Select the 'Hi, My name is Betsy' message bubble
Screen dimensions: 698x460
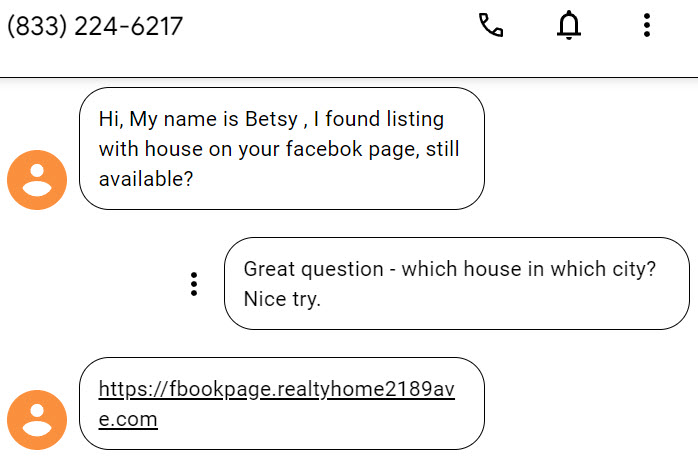[x=282, y=149]
